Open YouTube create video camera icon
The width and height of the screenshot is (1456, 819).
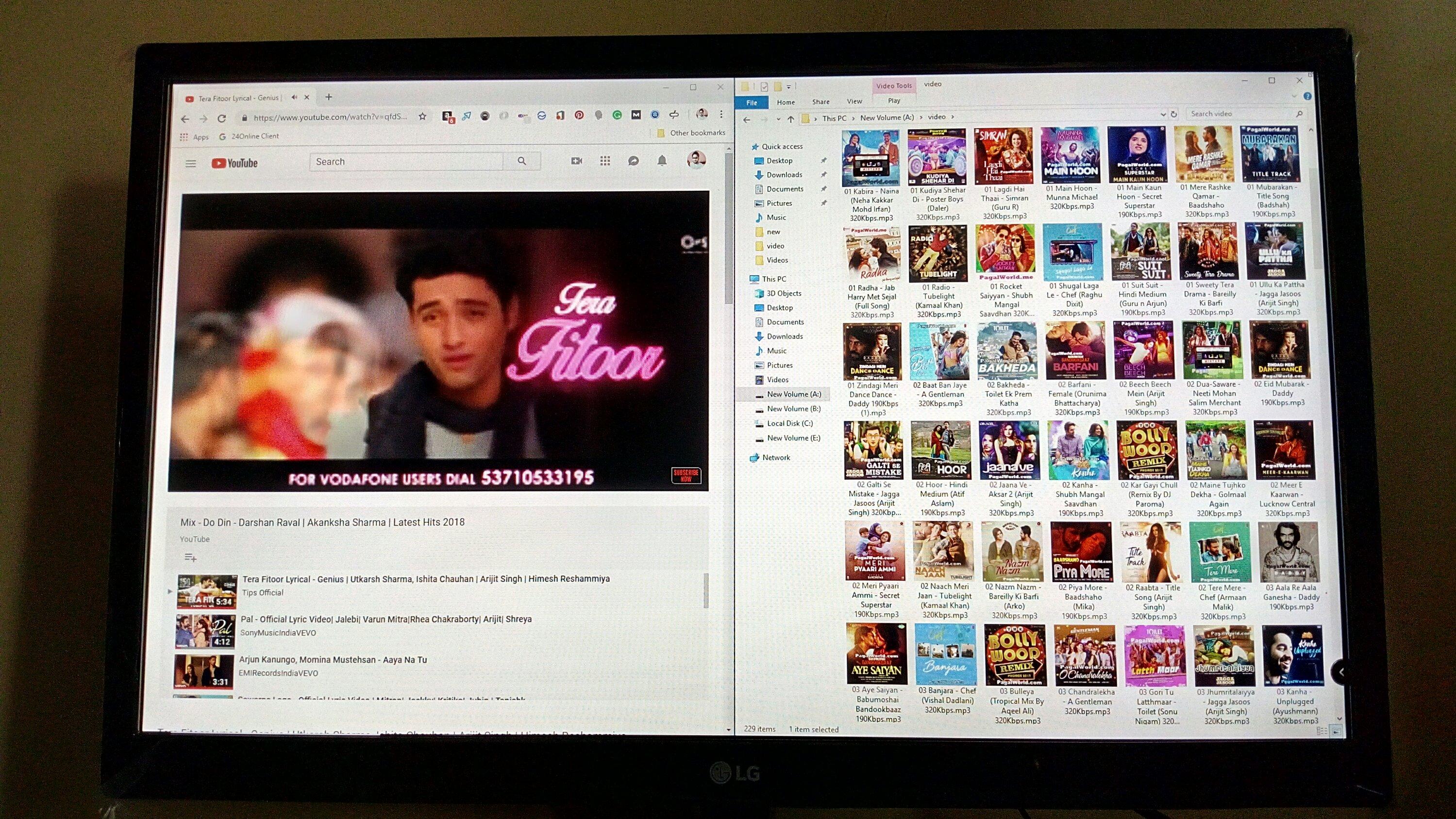tap(576, 161)
